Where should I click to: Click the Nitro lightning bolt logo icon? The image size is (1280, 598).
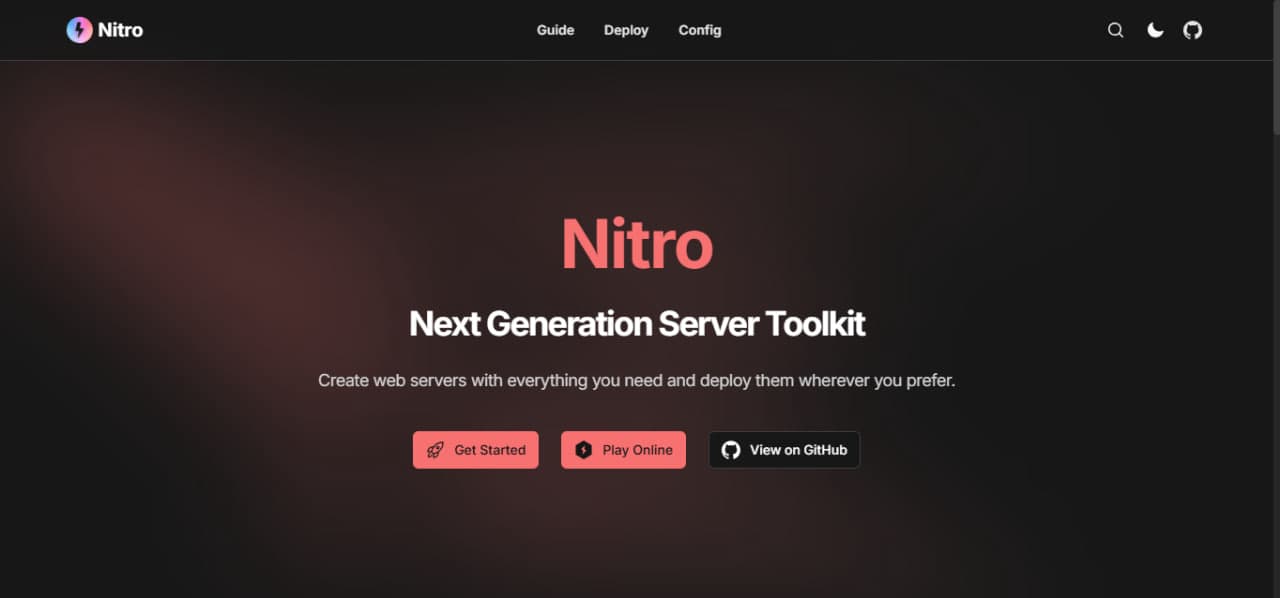click(x=79, y=30)
